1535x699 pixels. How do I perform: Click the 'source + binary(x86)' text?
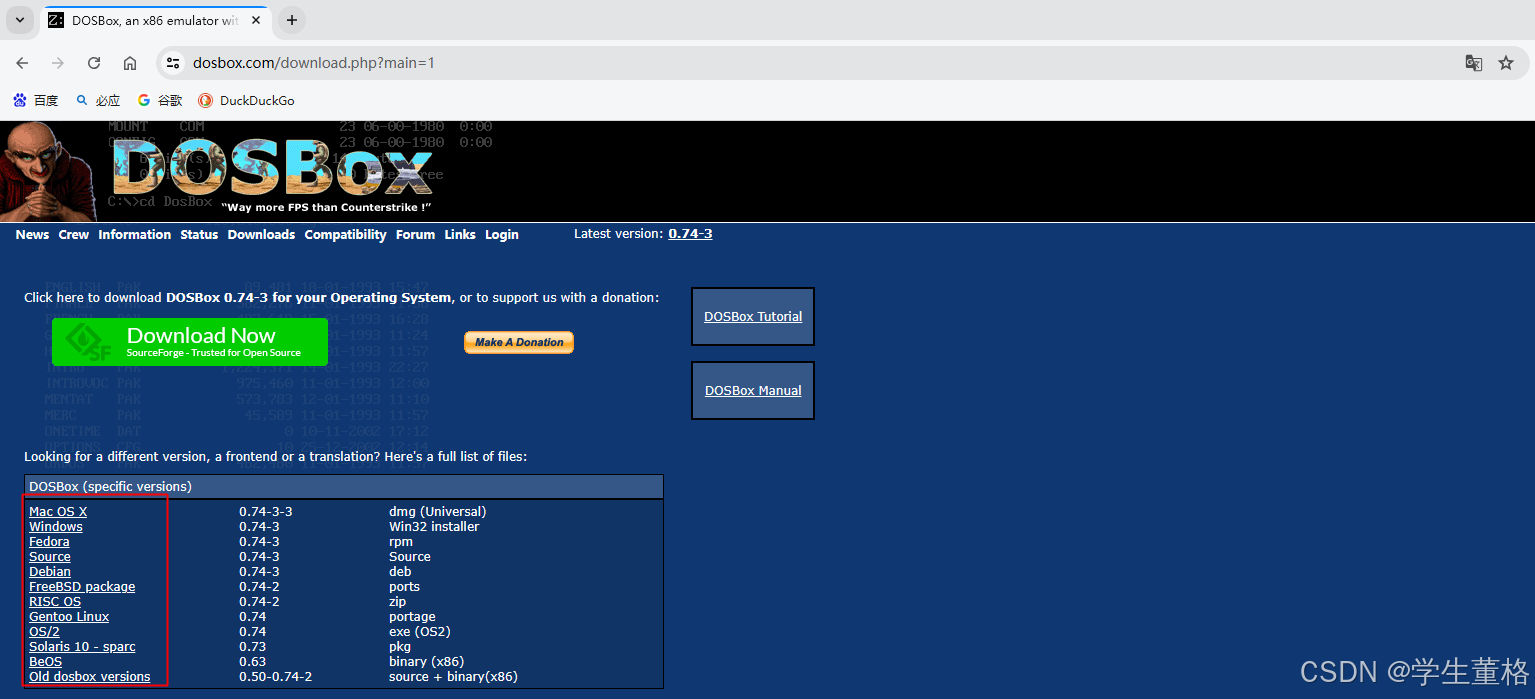(453, 676)
